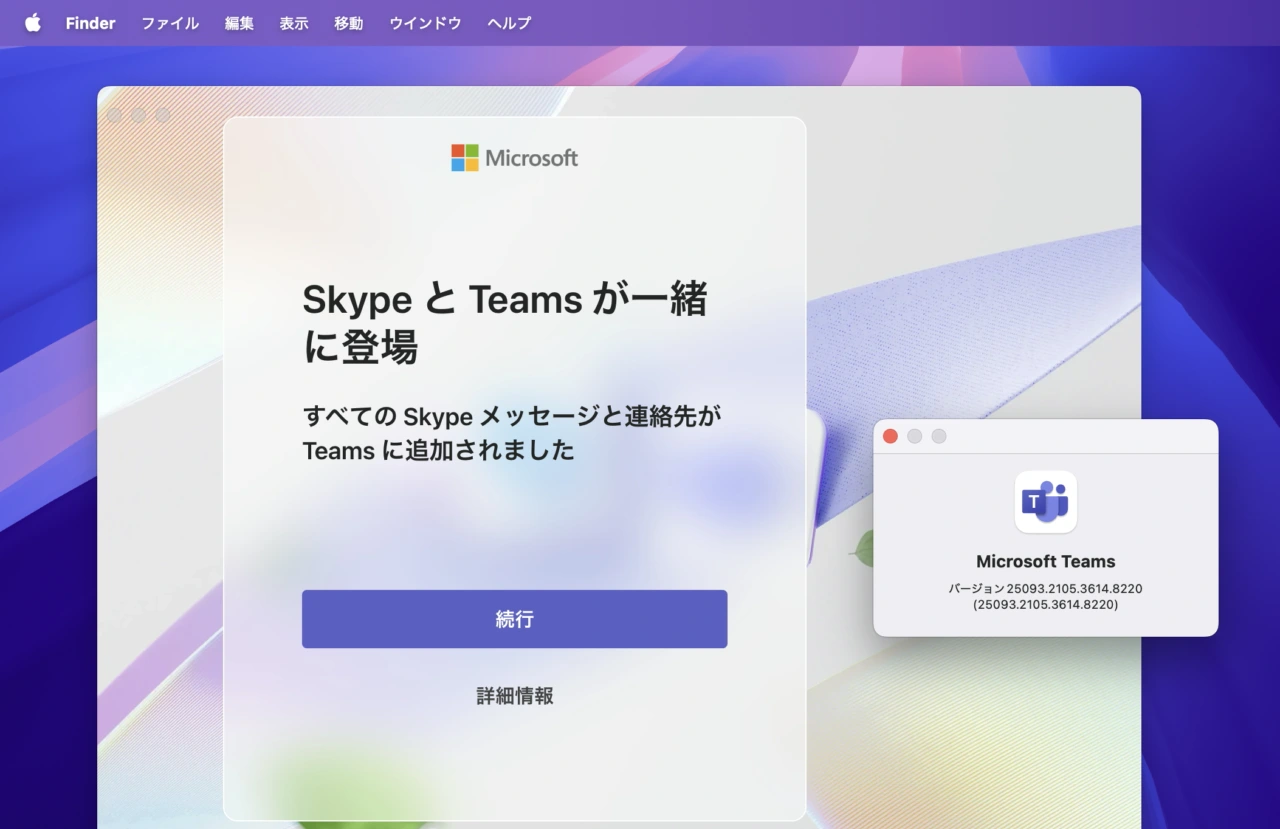Click the Microsoft Teams name label
Image resolution: width=1280 pixels, height=829 pixels.
click(1045, 562)
